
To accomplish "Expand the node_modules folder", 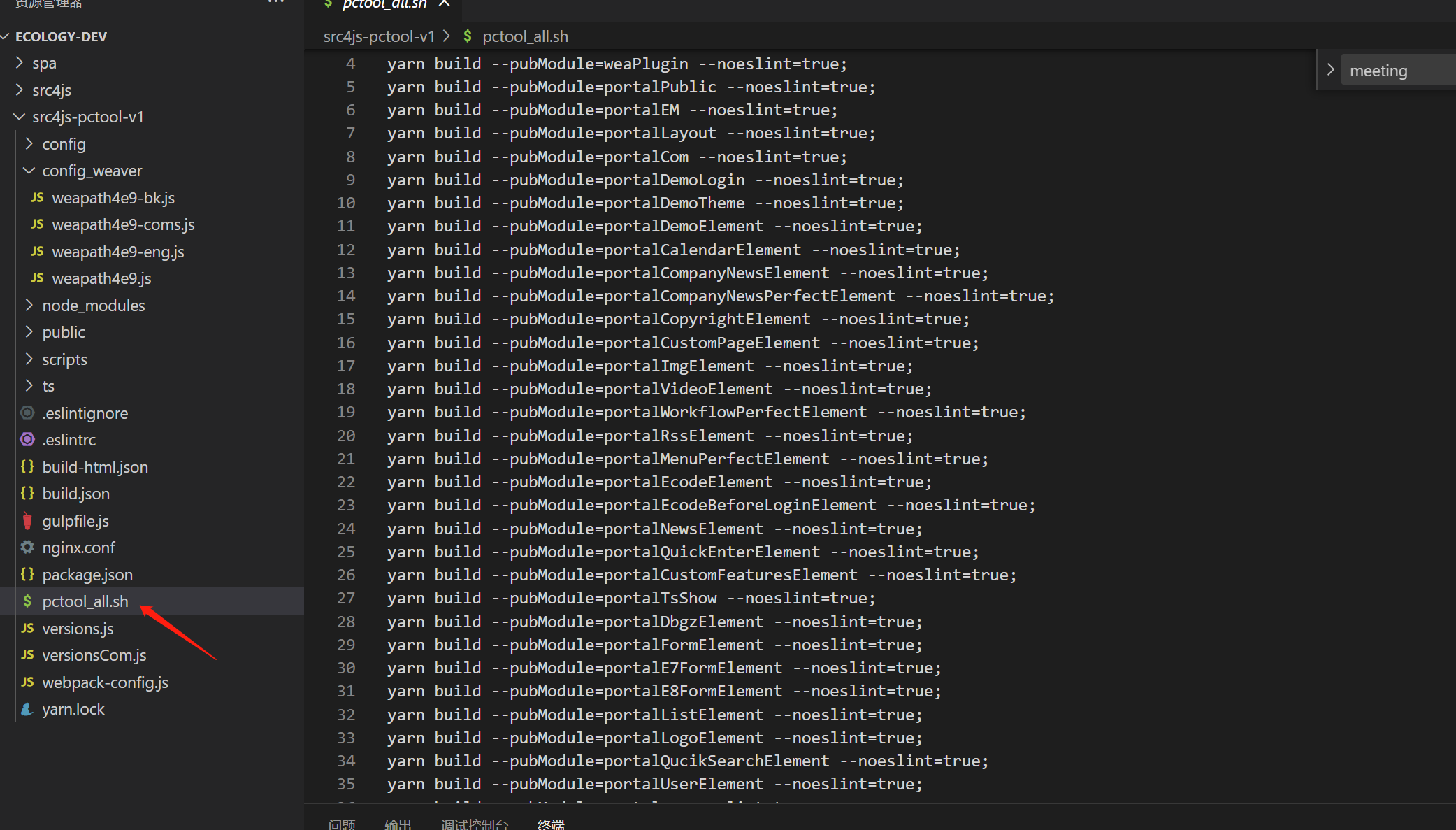I will 29,306.
